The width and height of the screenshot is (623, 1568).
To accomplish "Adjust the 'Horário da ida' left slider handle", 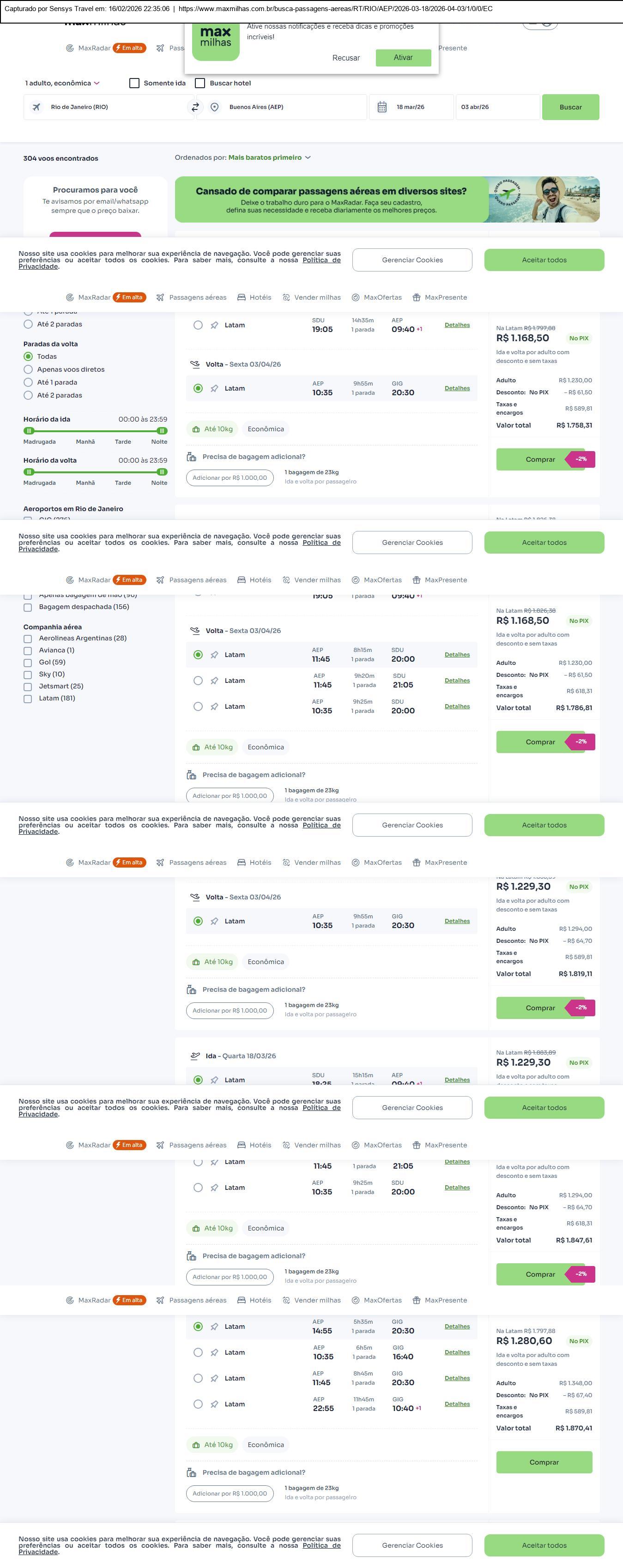I will pos(29,431).
